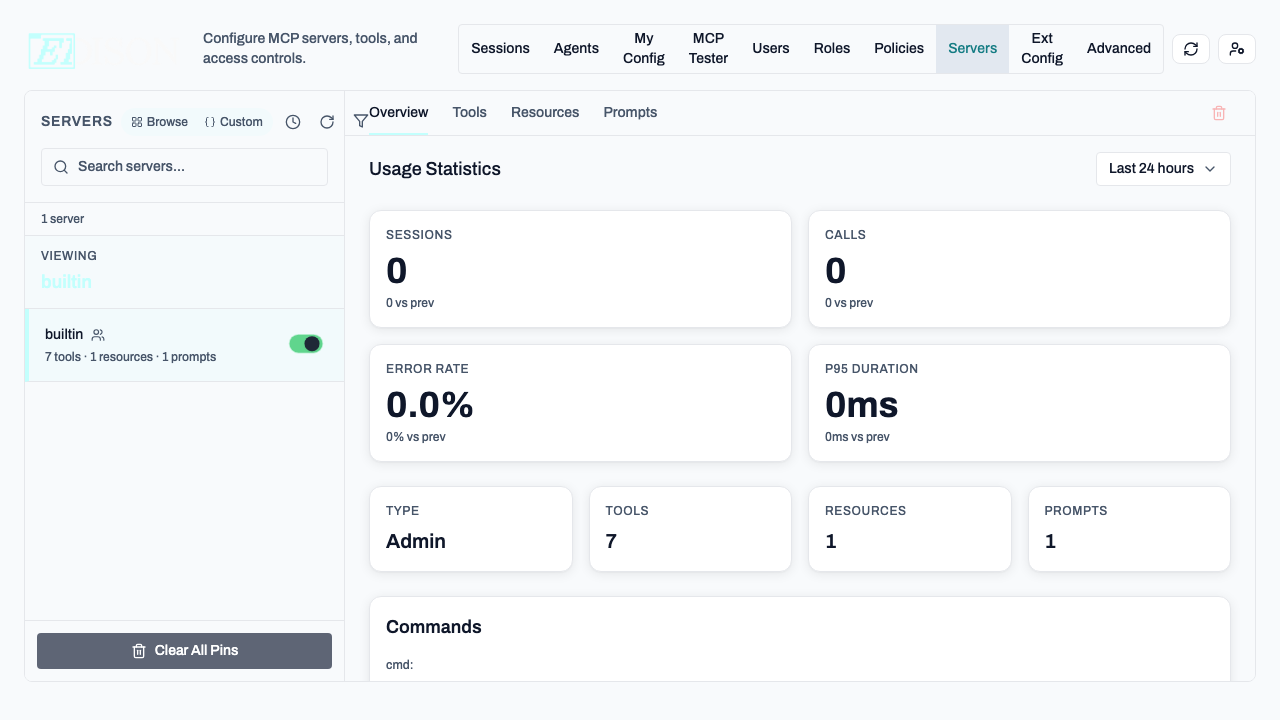
Task: Switch to Custom server mode
Action: (x=234, y=122)
